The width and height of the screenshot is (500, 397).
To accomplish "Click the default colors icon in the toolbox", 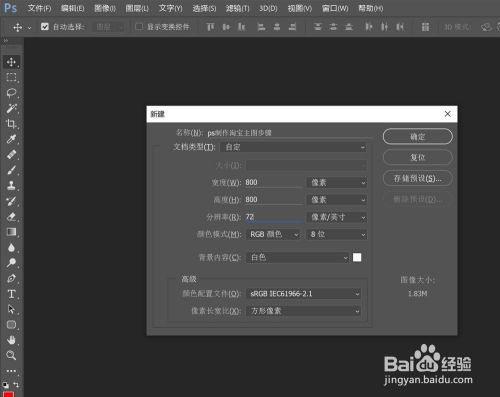I will 6,385.
